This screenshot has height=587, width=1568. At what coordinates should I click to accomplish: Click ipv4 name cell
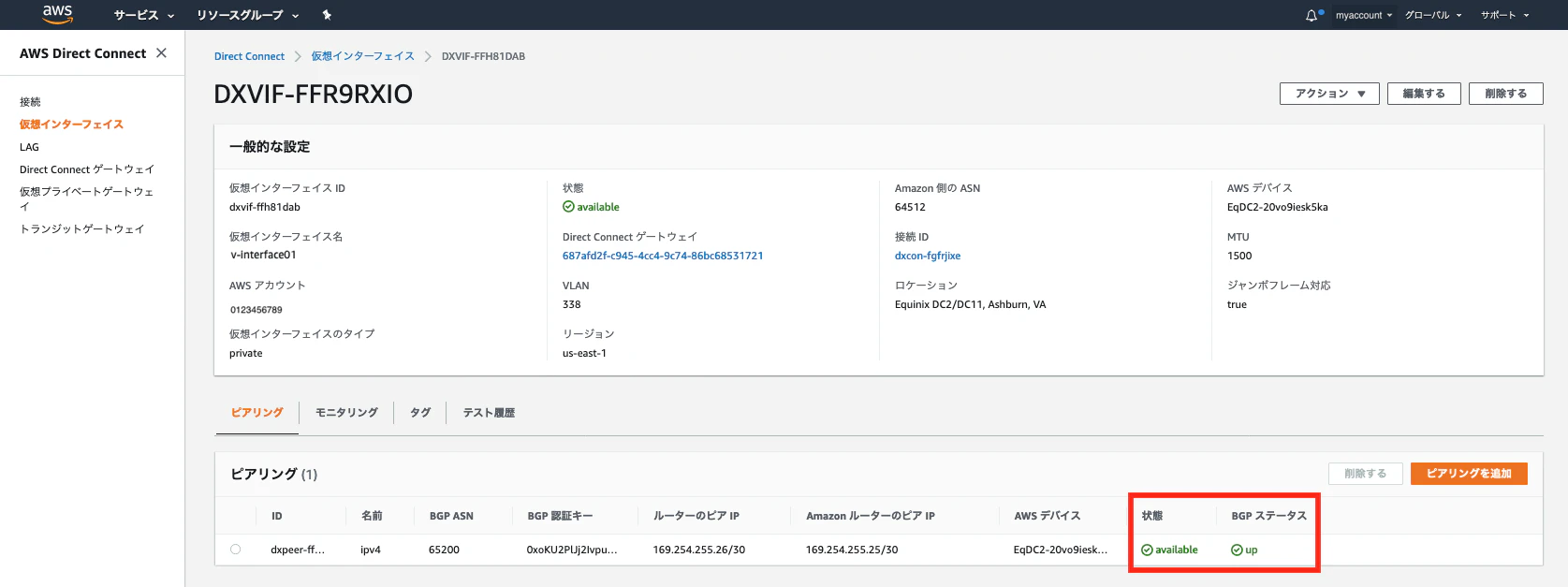(x=371, y=550)
